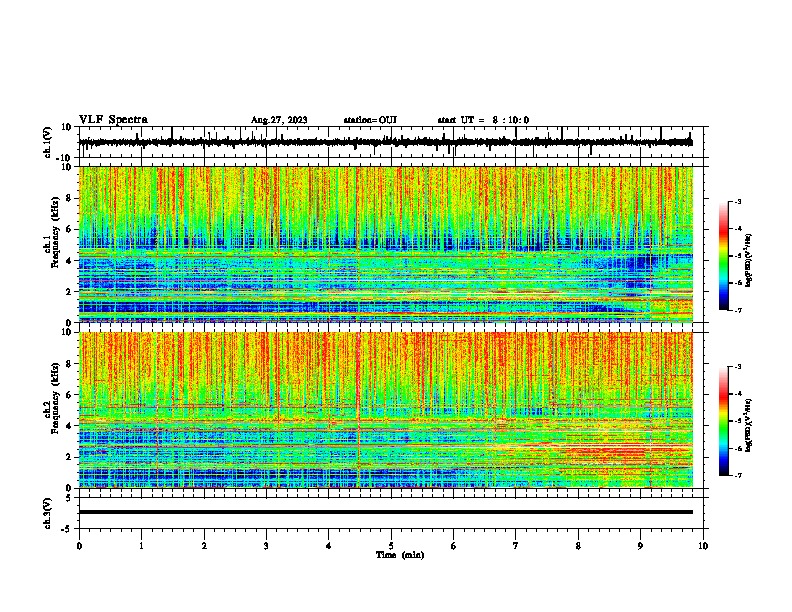Screen dimensions: 792x612
Task: Click the ch.2 spectrogram panel
Action: [x=386, y=410]
